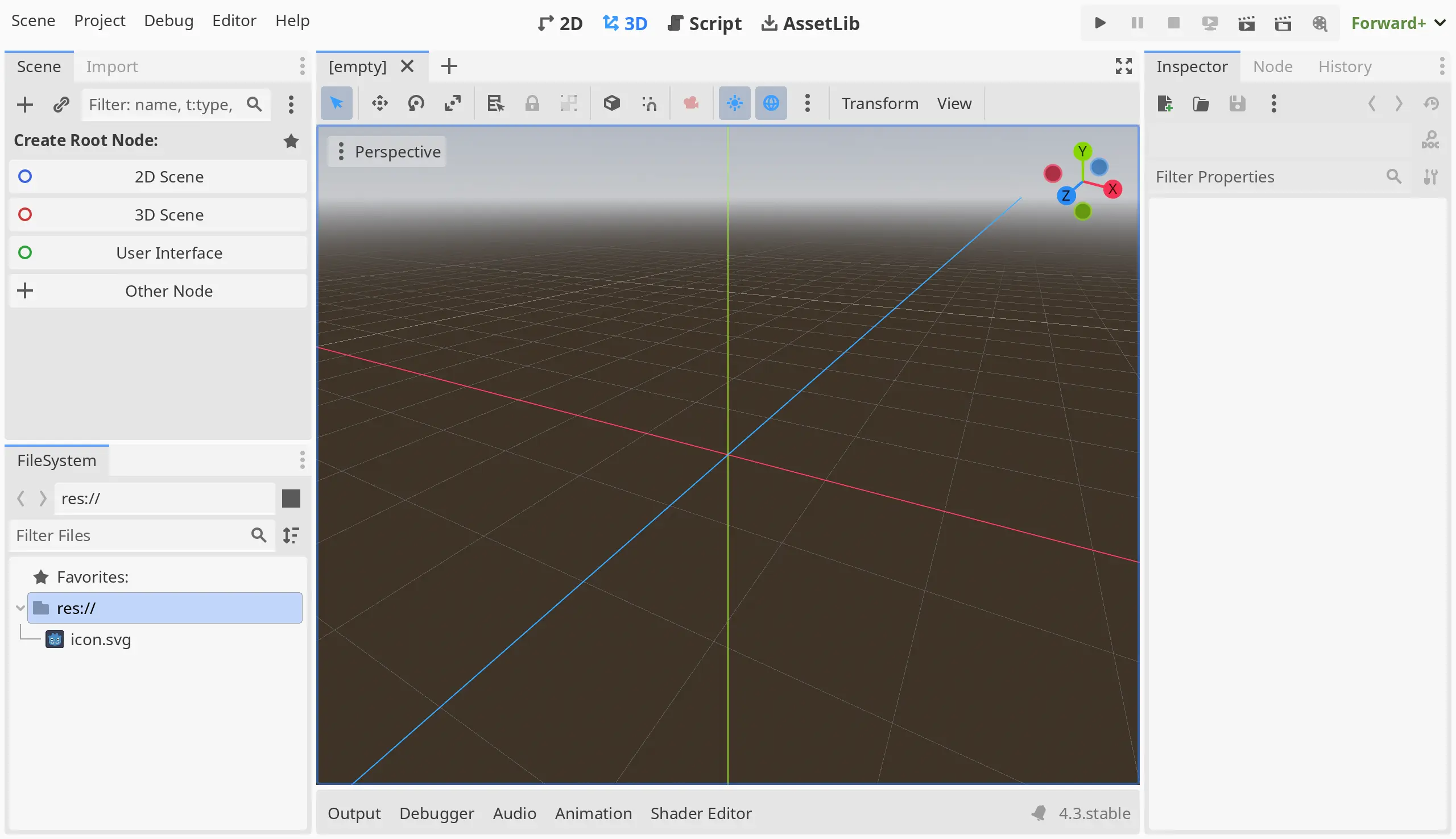Open the Scene menu
This screenshot has width=1456, height=839.
click(x=34, y=20)
